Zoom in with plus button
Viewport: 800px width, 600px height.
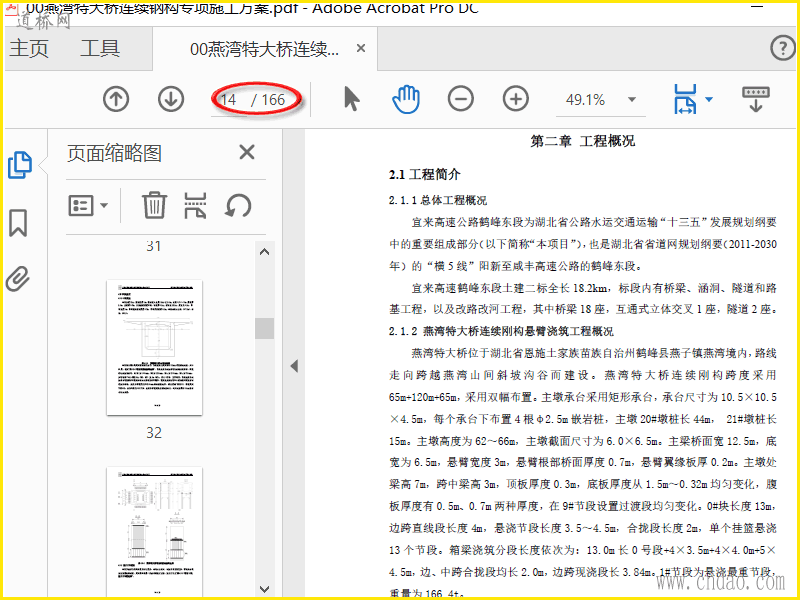(x=516, y=99)
